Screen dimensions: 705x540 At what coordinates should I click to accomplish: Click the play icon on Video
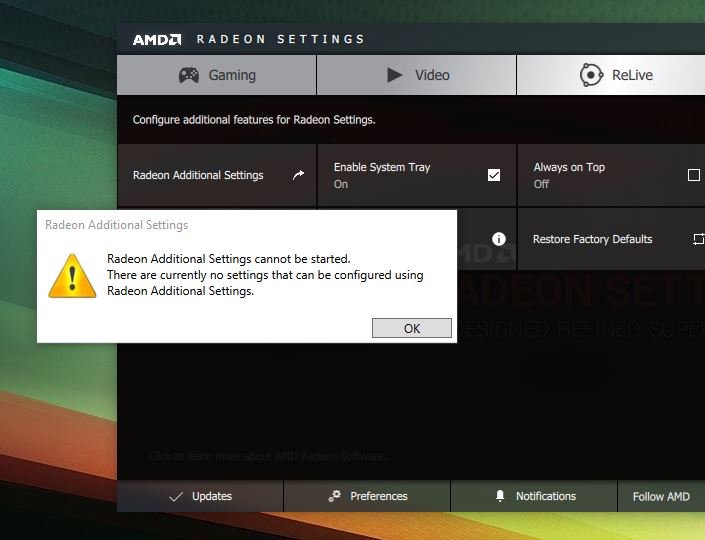[x=394, y=75]
